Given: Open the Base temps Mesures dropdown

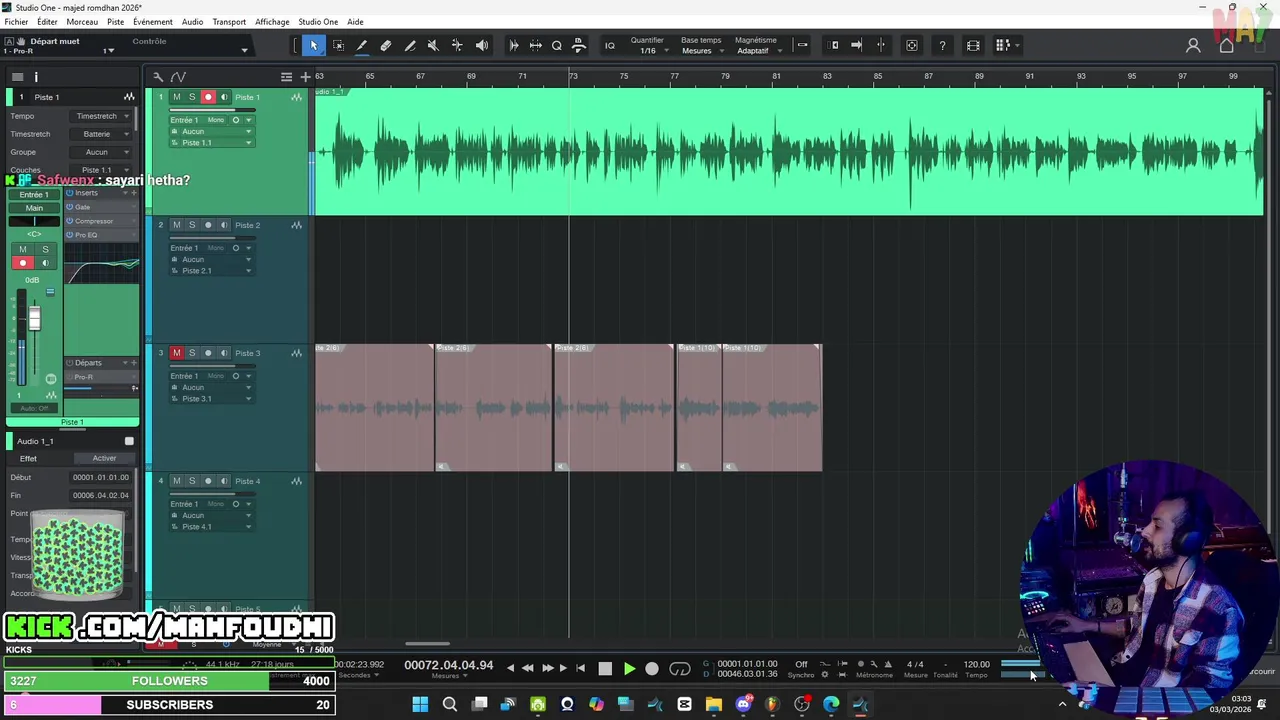Looking at the screenshot, I should [x=702, y=51].
